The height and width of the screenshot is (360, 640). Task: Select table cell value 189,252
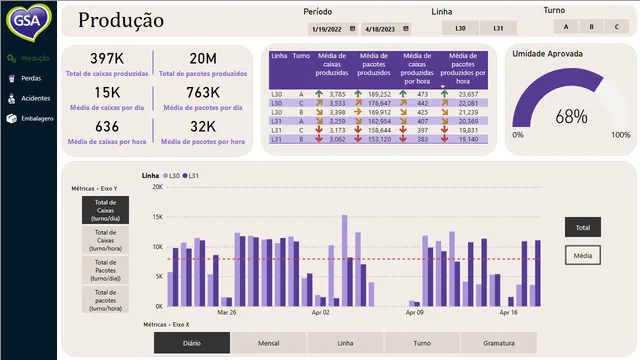click(380, 94)
